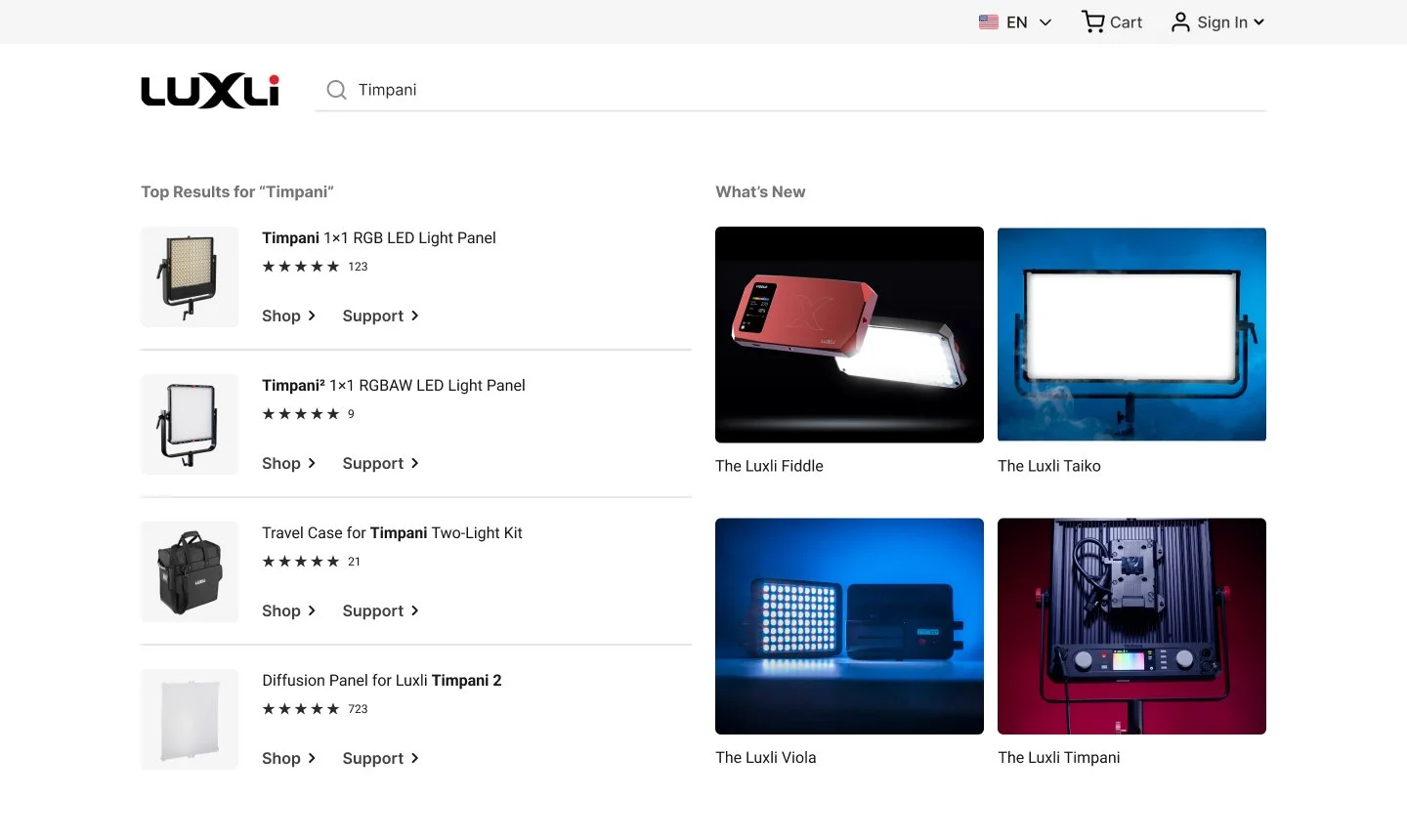
Task: Click Diffusion Panel for Luxli Timpani 2 title
Action: pyautogui.click(x=382, y=681)
